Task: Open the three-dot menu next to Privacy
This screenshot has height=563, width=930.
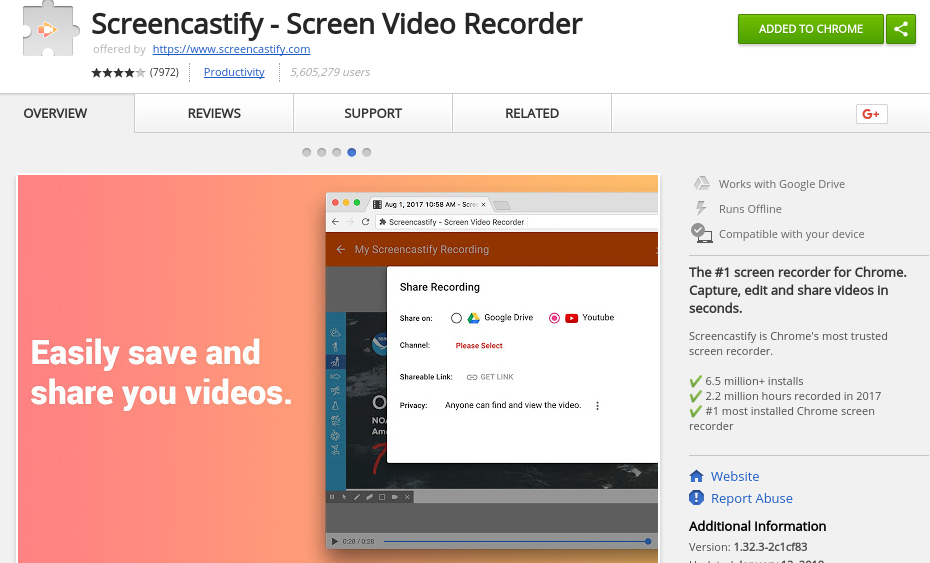Action: [x=597, y=406]
